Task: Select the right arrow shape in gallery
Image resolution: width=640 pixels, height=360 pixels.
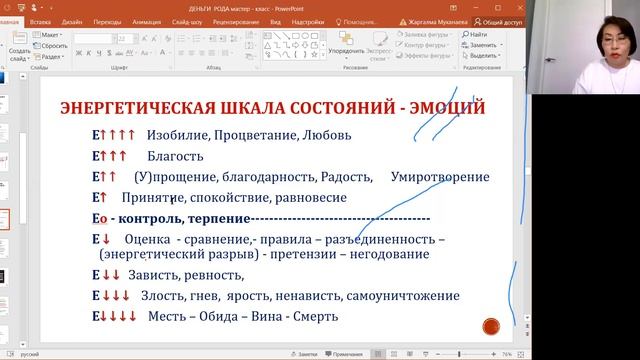Action: [x=296, y=45]
